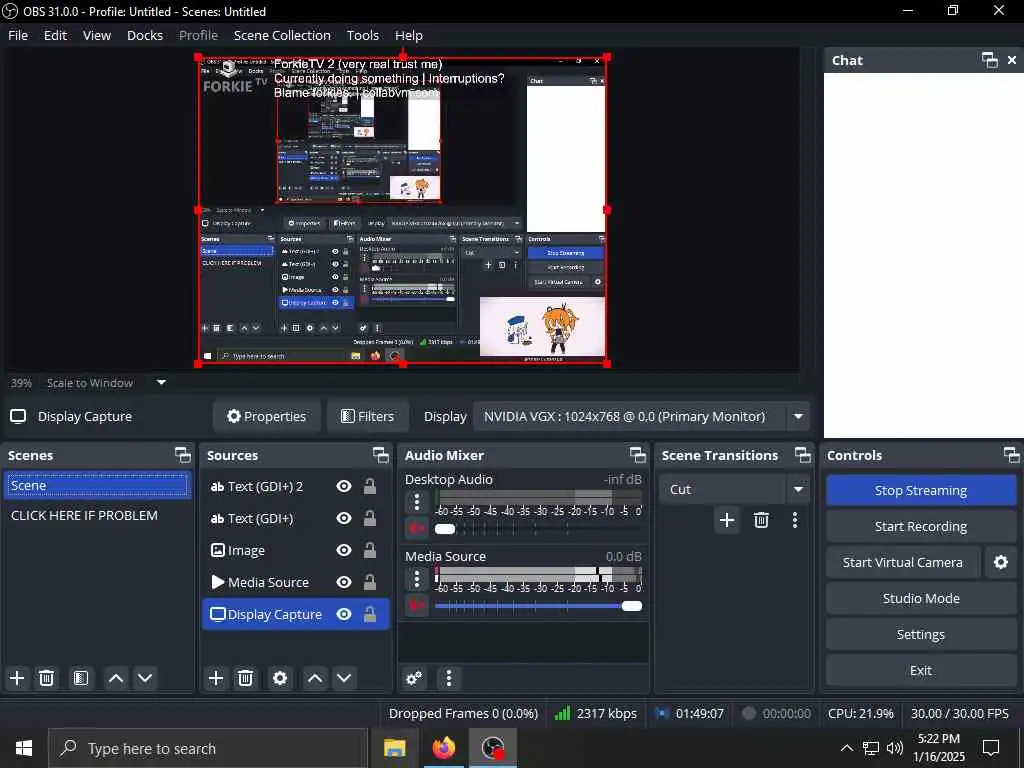The image size is (1024, 768).
Task: Toggle the lock on Media Source
Action: 370,583
